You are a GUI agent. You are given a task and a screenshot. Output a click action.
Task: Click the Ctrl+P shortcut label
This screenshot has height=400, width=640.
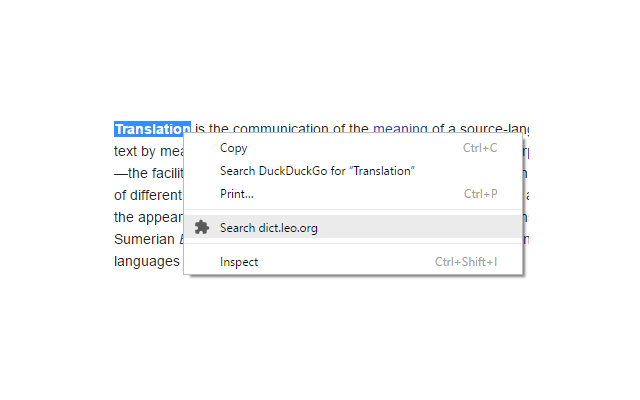coord(480,193)
